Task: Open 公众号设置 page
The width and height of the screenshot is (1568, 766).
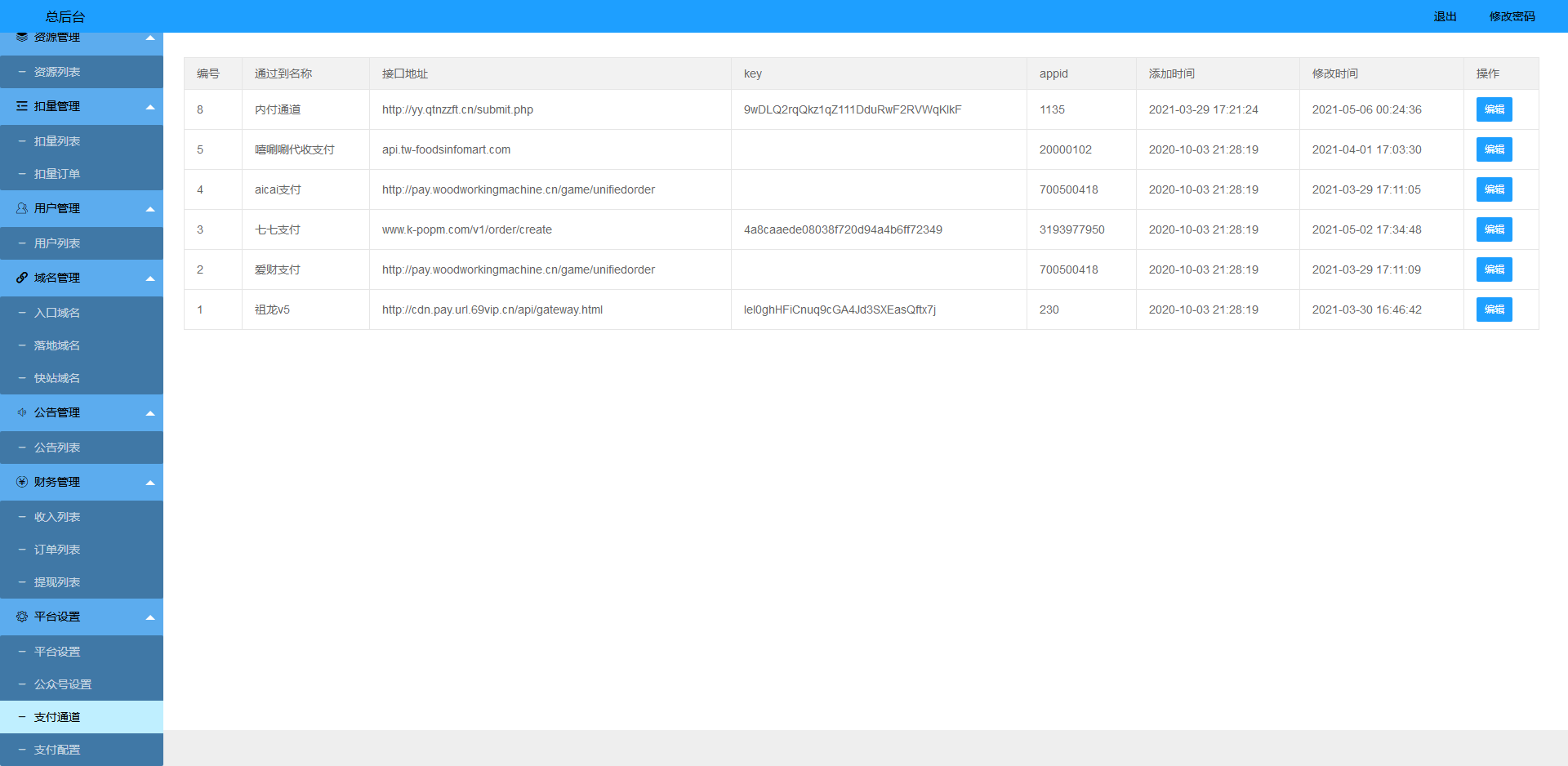Action: point(63,684)
